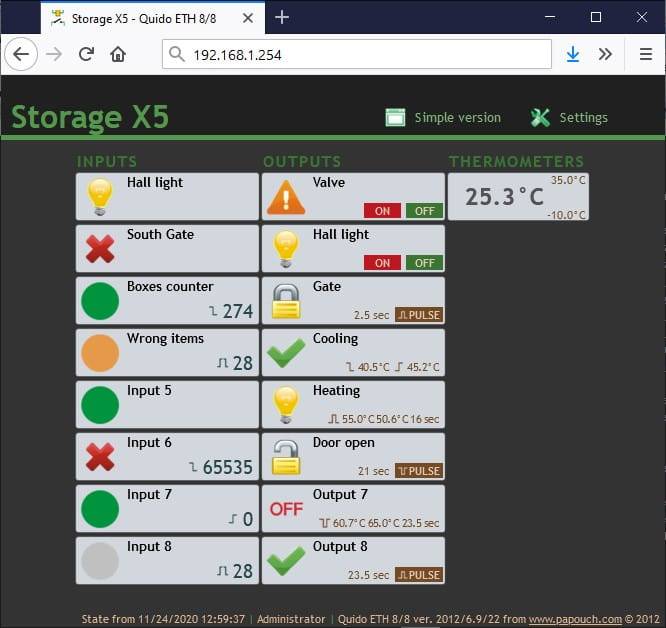Open a new browser tab

coord(282,17)
